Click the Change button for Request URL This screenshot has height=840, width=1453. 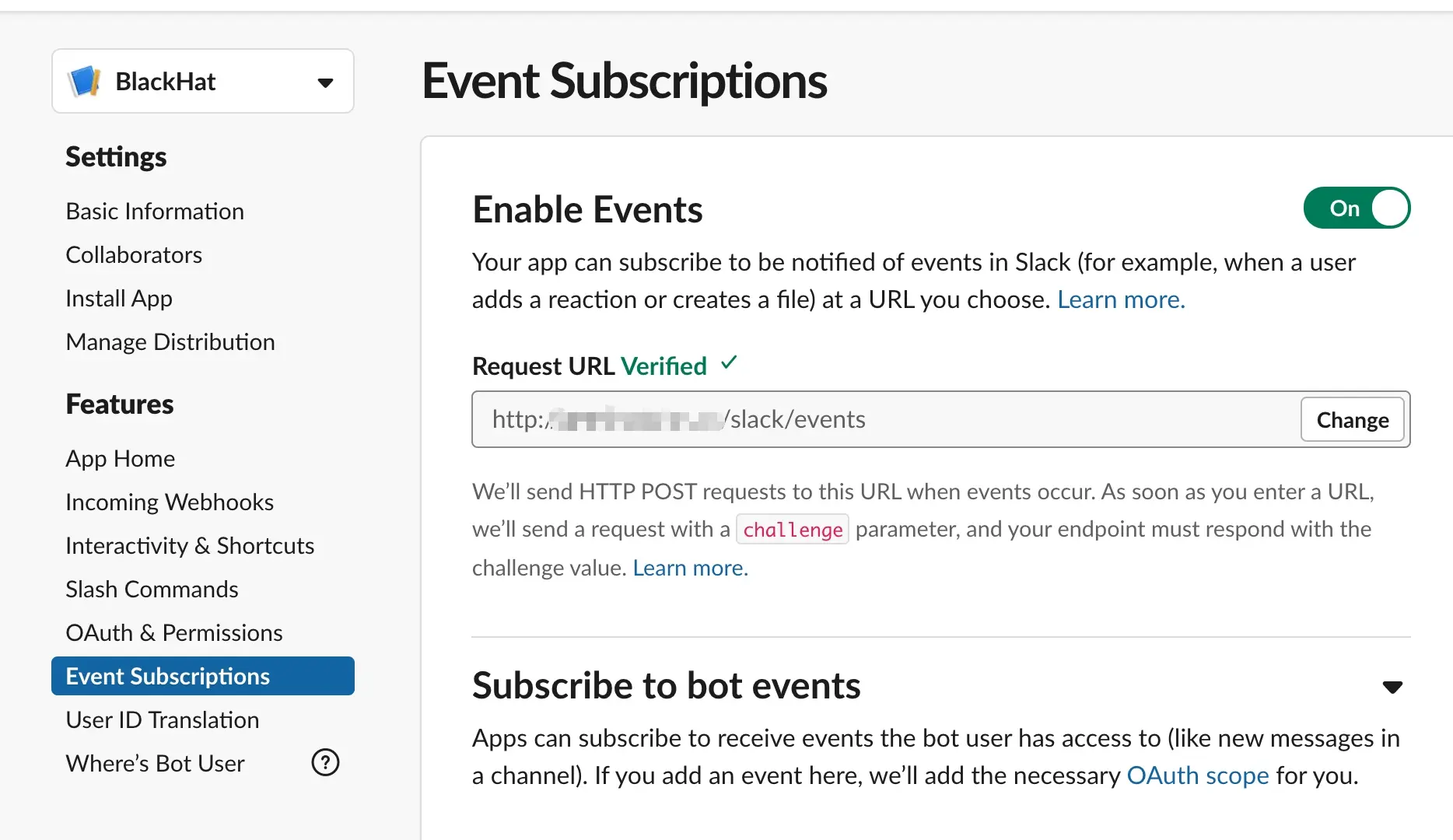1352,420
